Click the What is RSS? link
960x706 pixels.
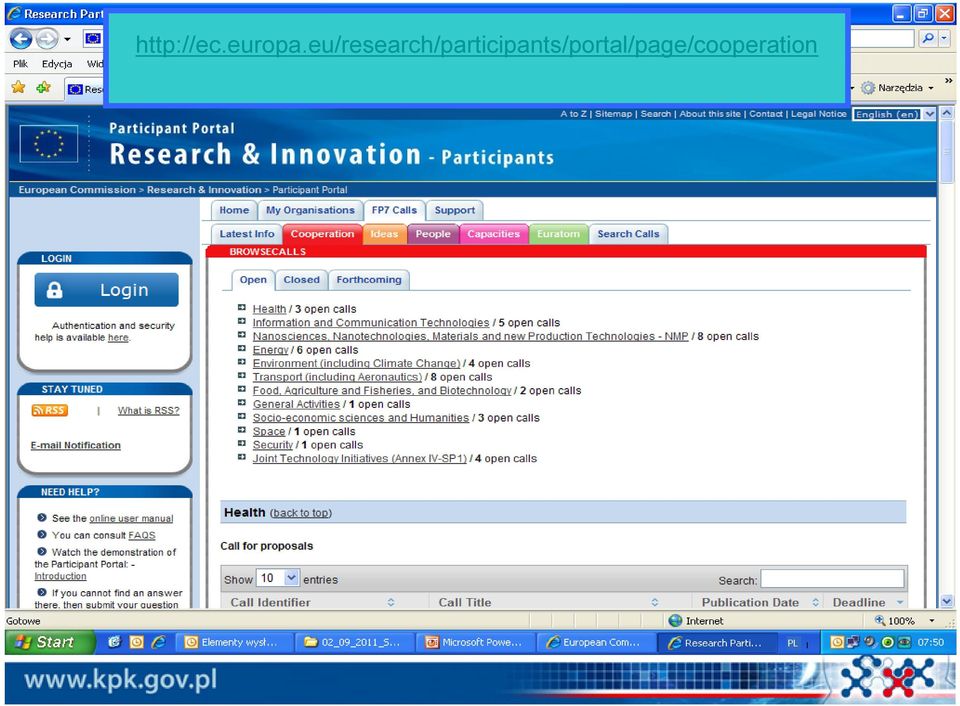[x=149, y=410]
